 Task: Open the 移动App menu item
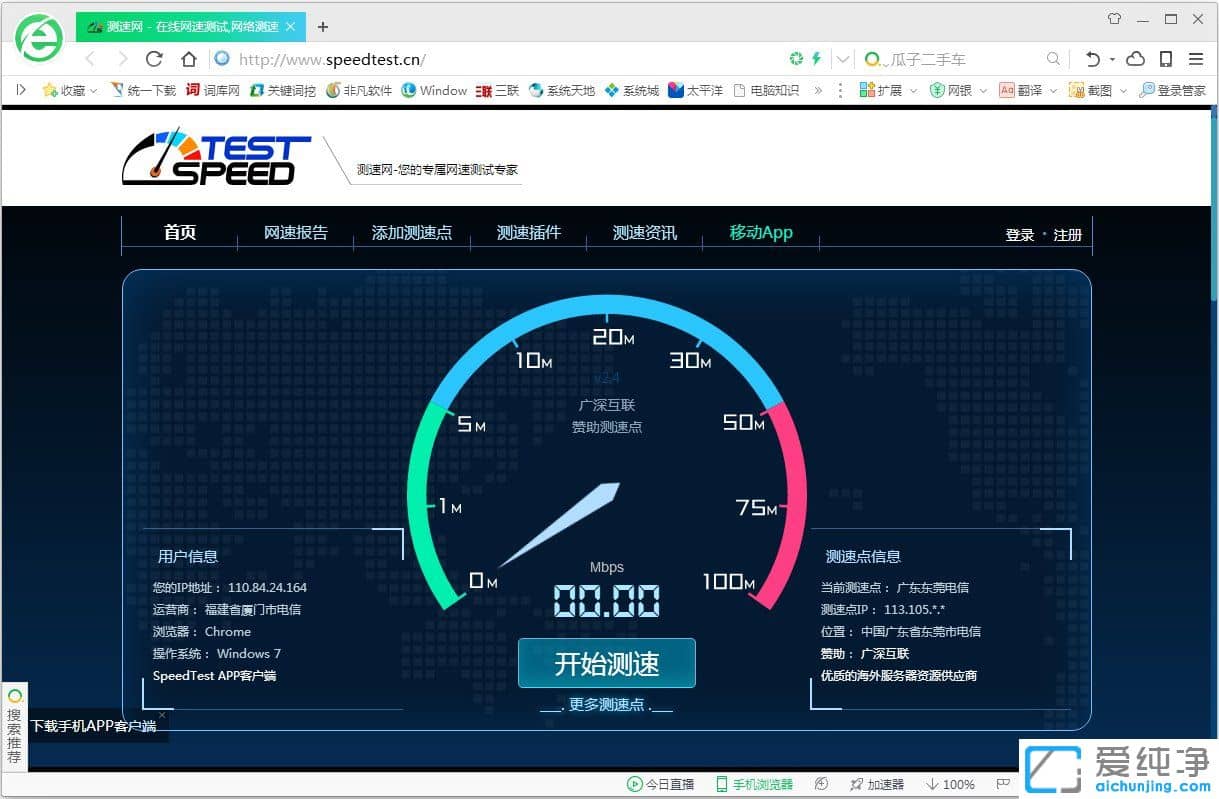point(761,232)
